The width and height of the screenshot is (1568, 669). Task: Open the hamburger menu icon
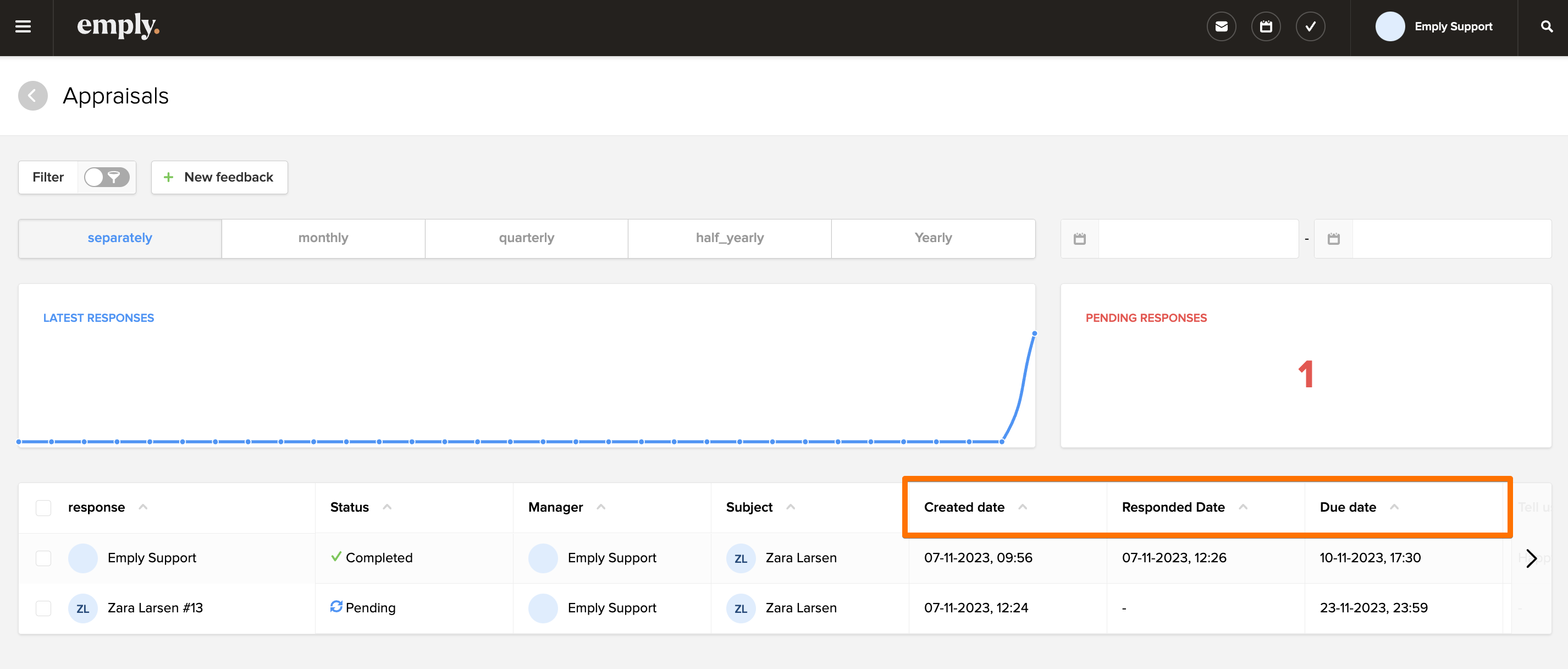point(23,27)
